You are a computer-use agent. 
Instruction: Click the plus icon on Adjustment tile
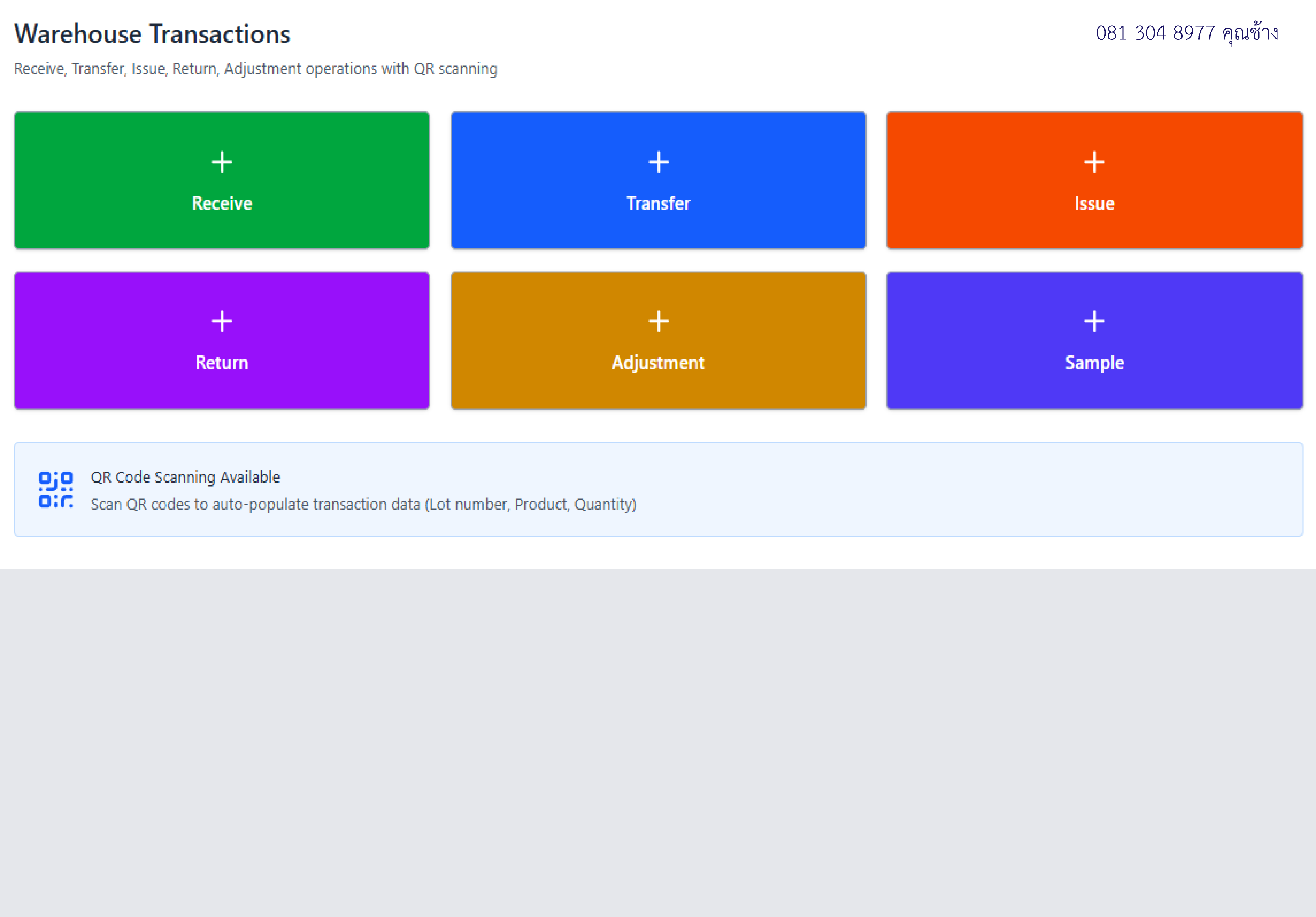tap(659, 321)
